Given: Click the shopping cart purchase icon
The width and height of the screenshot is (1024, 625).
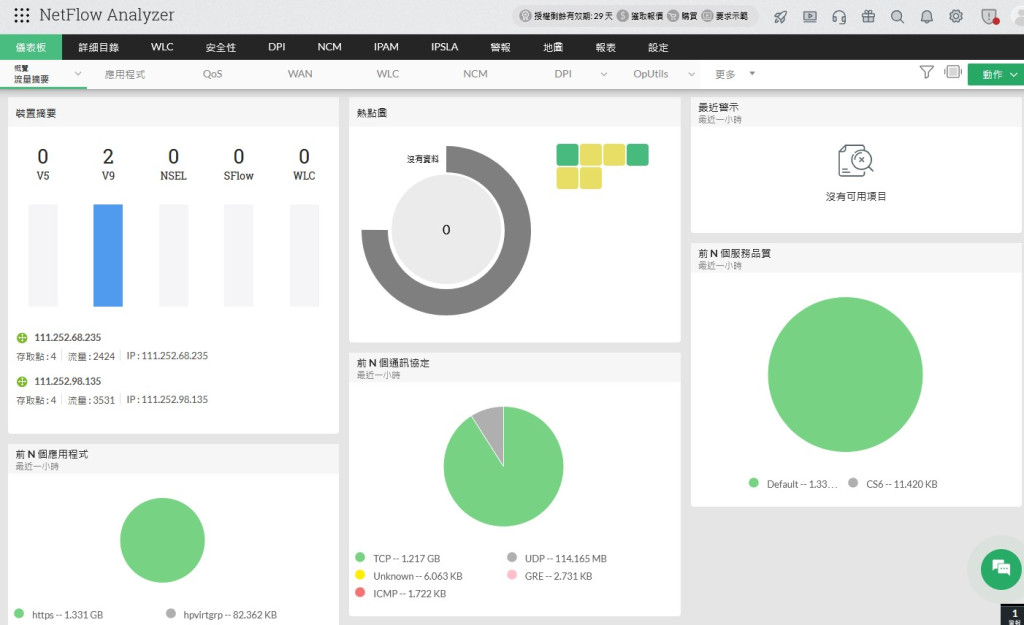Looking at the screenshot, I should [673, 16].
